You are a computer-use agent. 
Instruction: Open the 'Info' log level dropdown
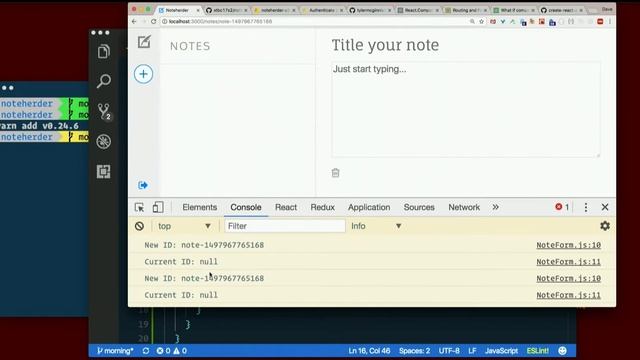tap(376, 226)
